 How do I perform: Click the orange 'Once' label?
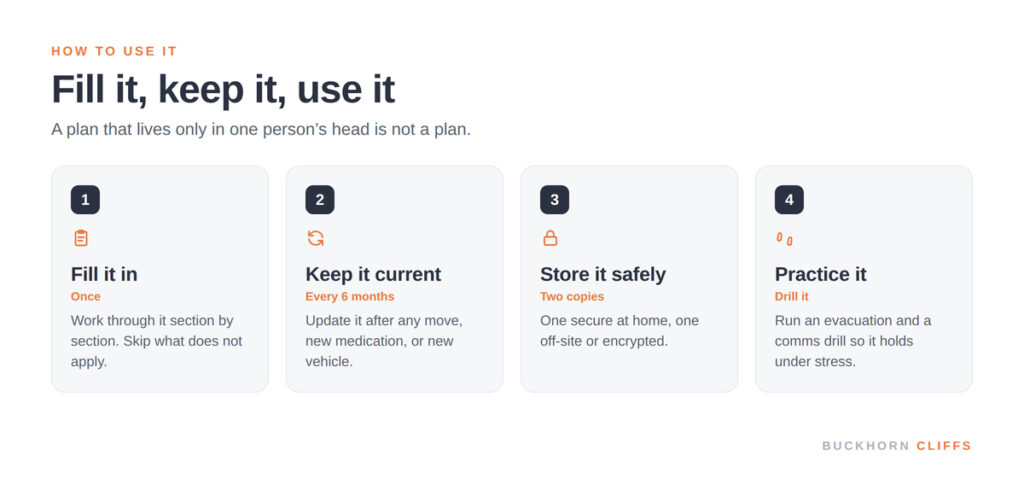tap(86, 296)
